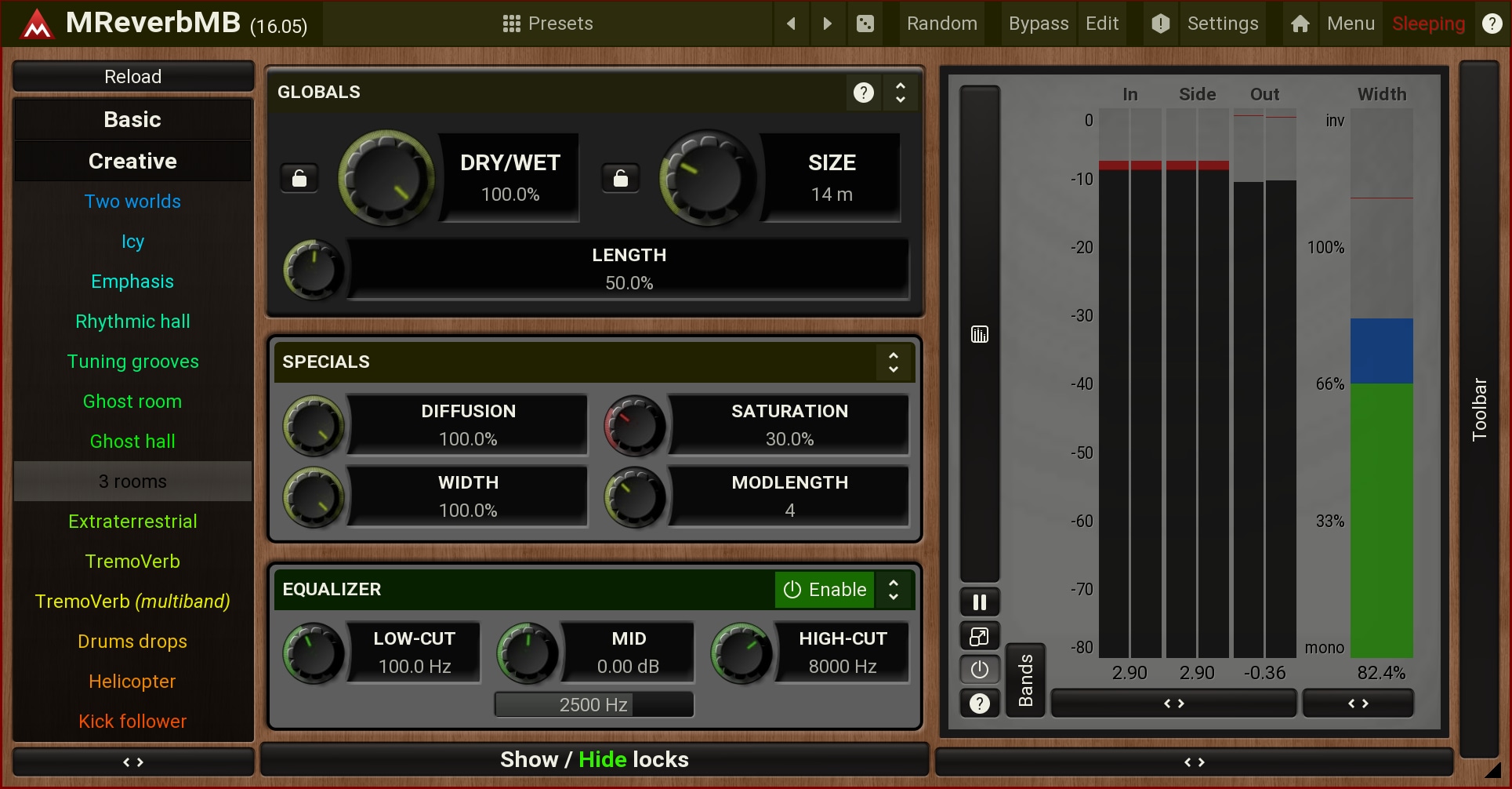
Task: Enable the Equalizer section
Action: (x=825, y=590)
